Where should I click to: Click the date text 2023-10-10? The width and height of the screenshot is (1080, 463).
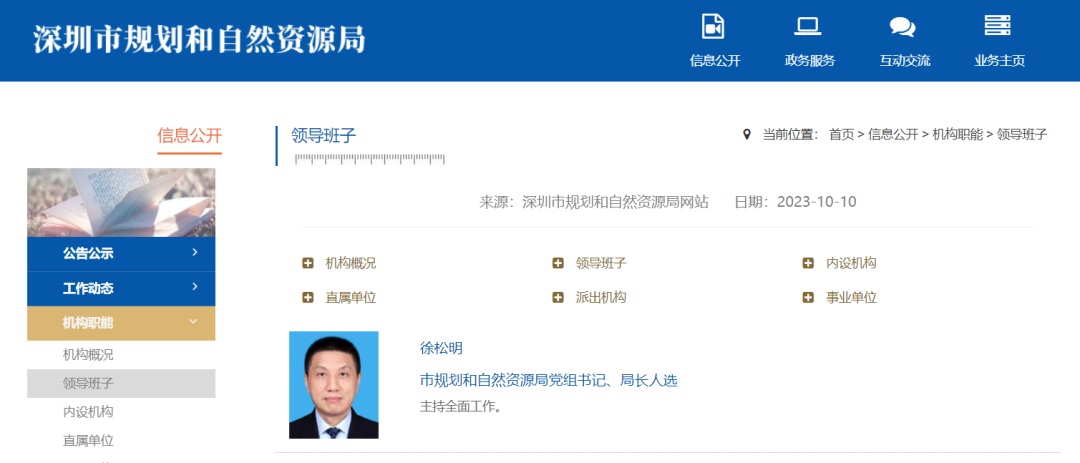816,202
